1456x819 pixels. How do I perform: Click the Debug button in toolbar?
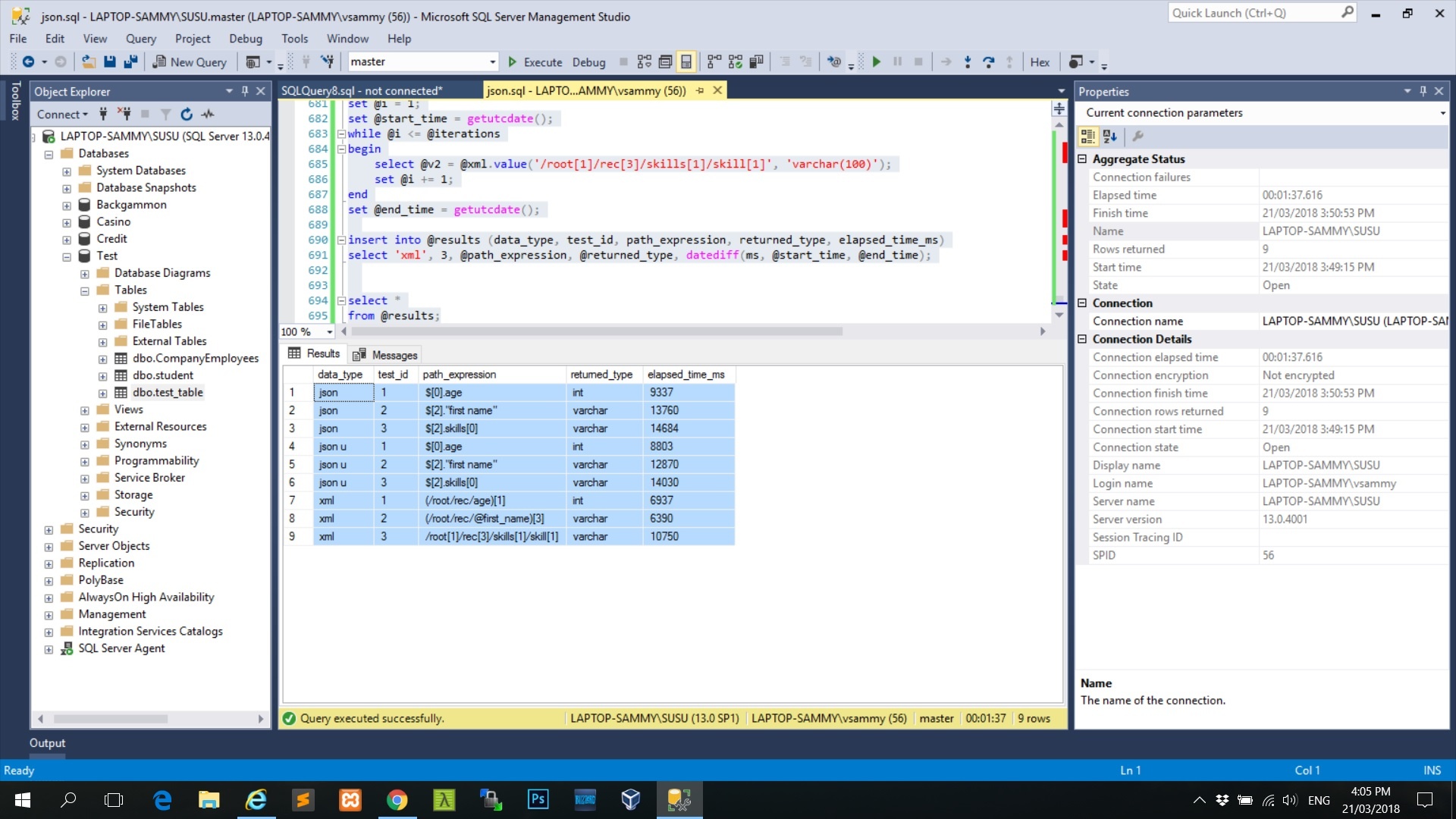(588, 62)
